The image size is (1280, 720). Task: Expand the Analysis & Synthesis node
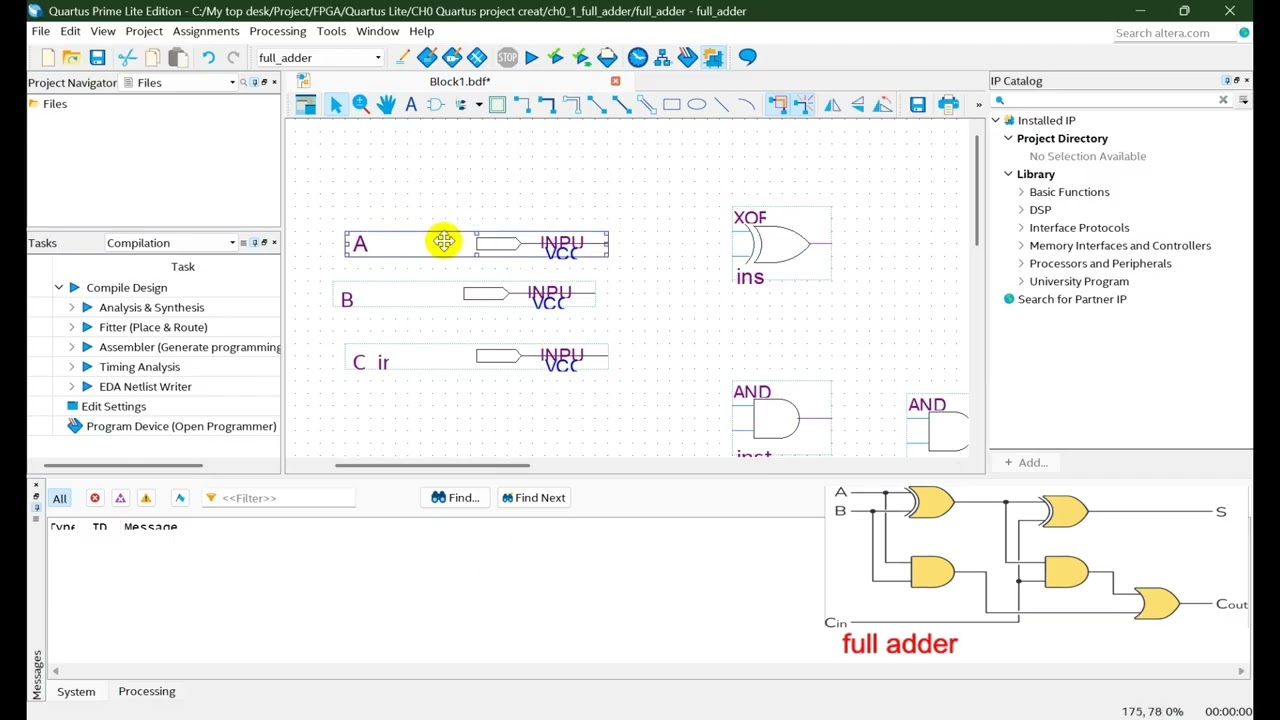point(72,308)
